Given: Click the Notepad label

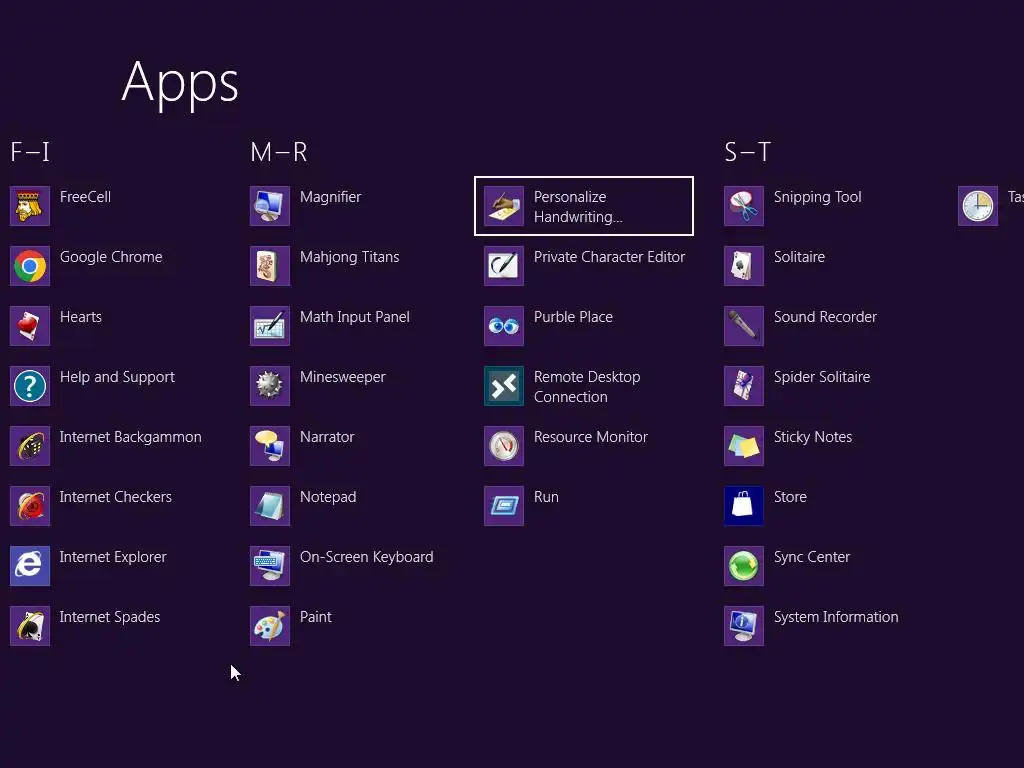Looking at the screenshot, I should click(x=328, y=498).
